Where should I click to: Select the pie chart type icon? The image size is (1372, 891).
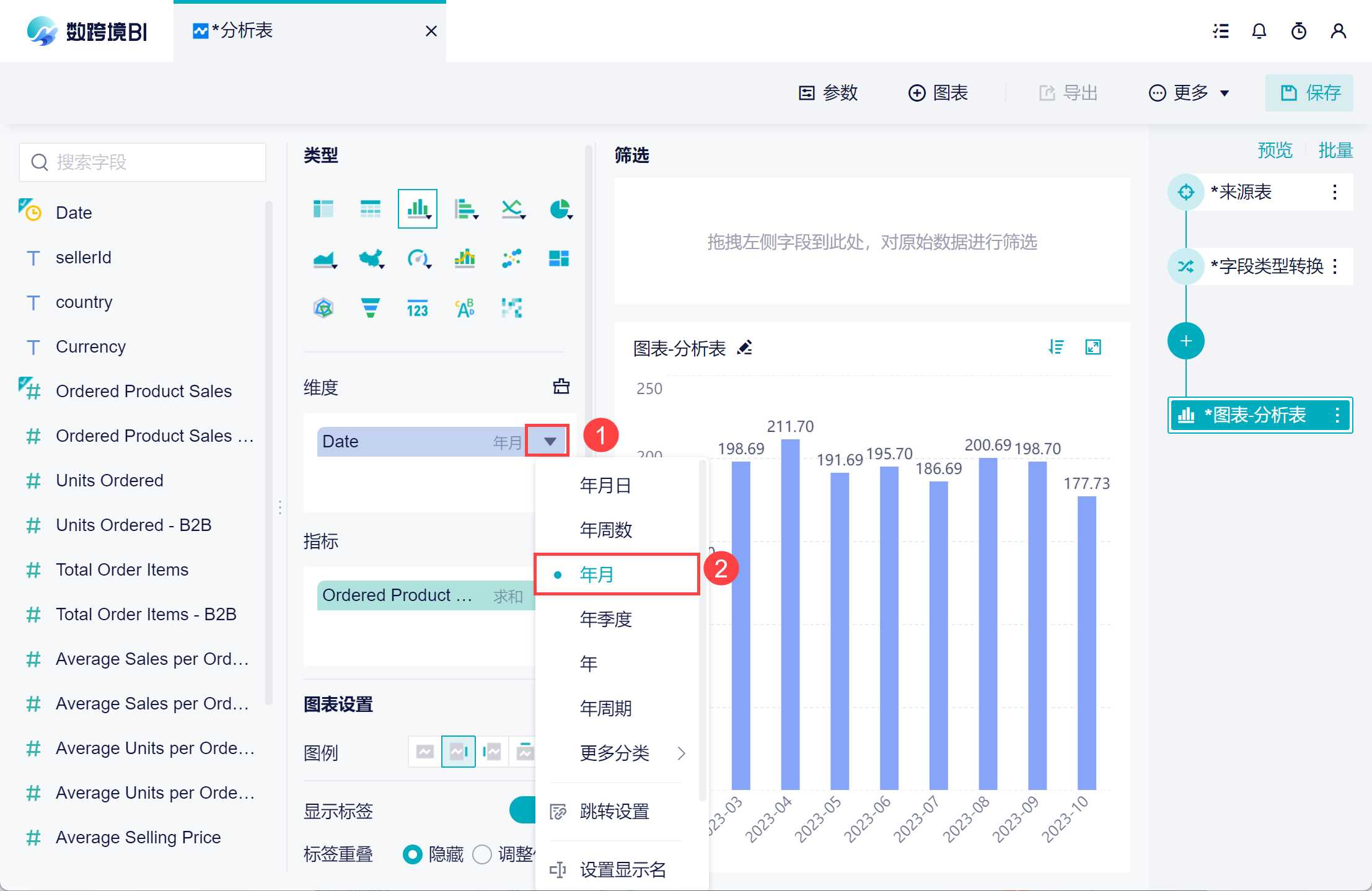tap(560, 209)
